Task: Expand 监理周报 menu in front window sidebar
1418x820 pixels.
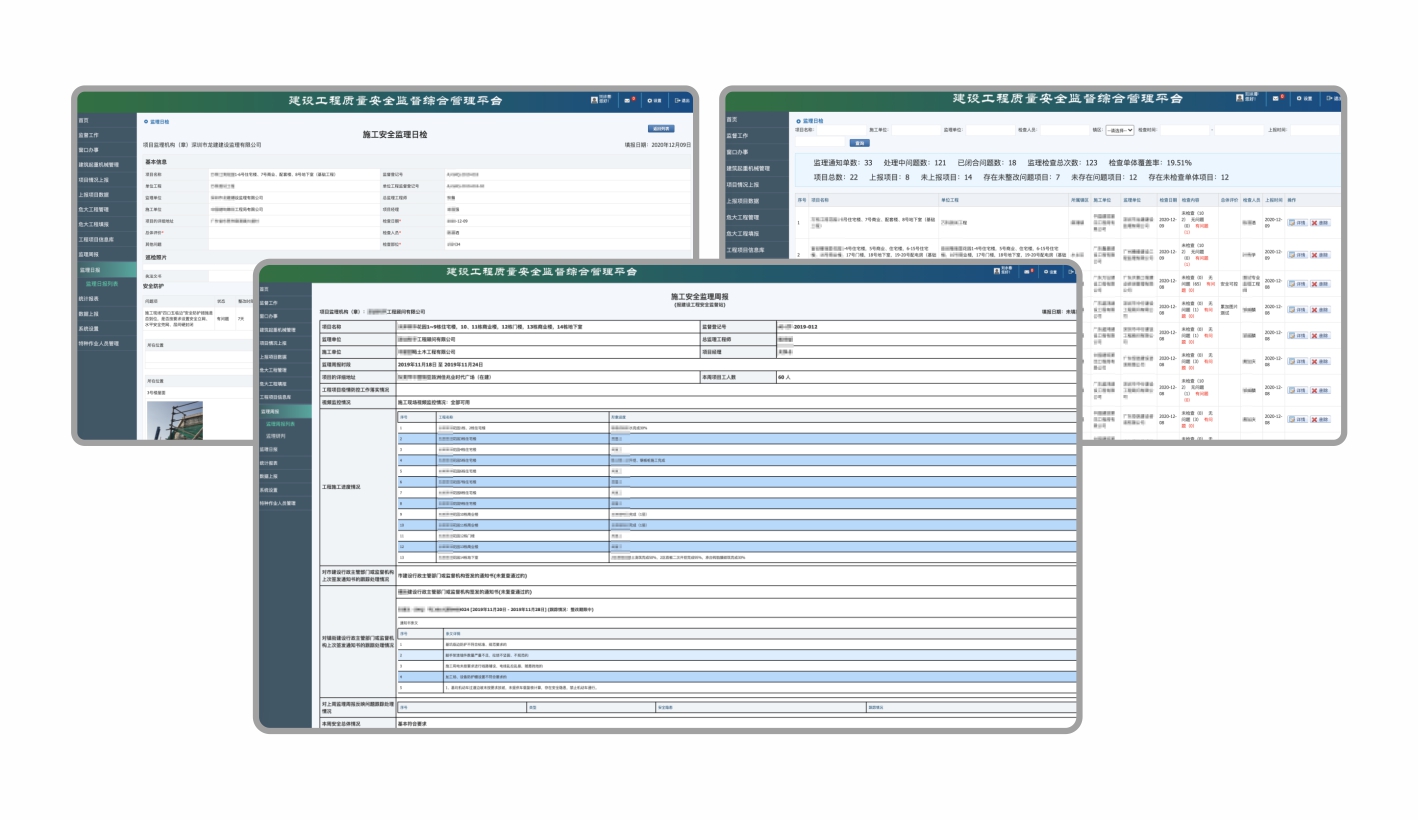Action: pyautogui.click(x=271, y=411)
